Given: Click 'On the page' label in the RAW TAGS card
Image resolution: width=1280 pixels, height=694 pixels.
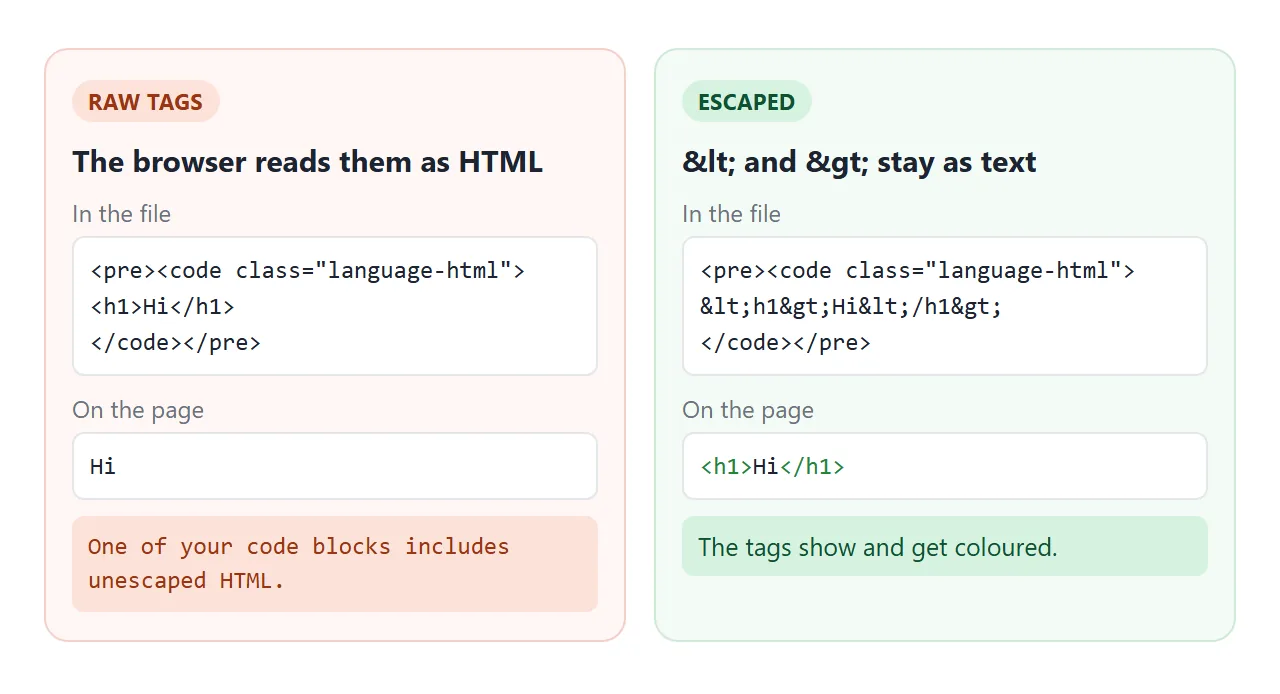Looking at the screenshot, I should 138,410.
